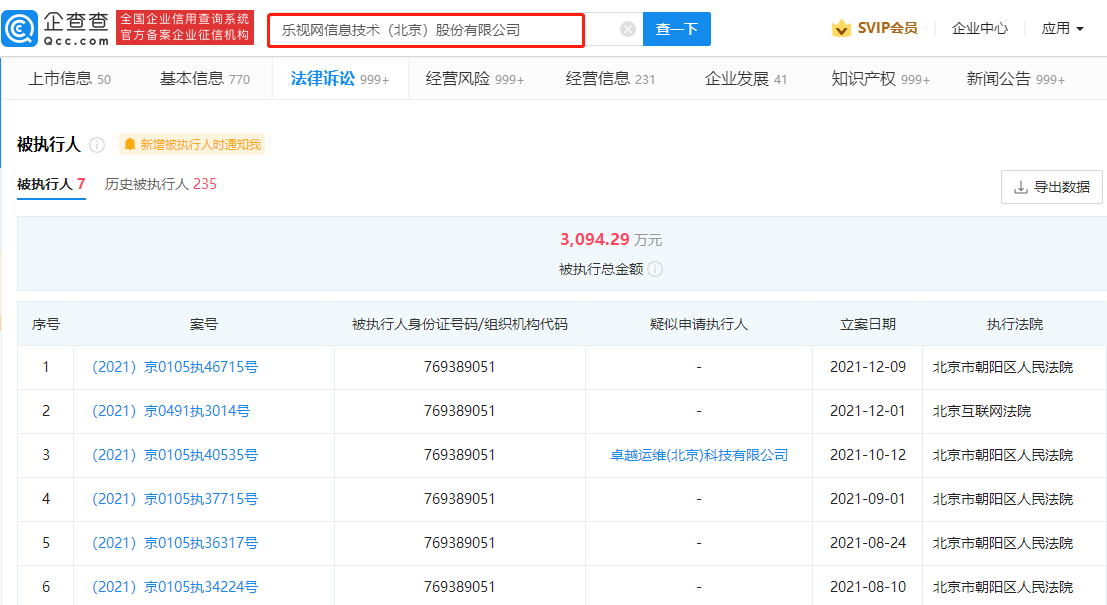Clear the search box with X icon
Viewport: 1107px width, 605px height.
tap(628, 29)
